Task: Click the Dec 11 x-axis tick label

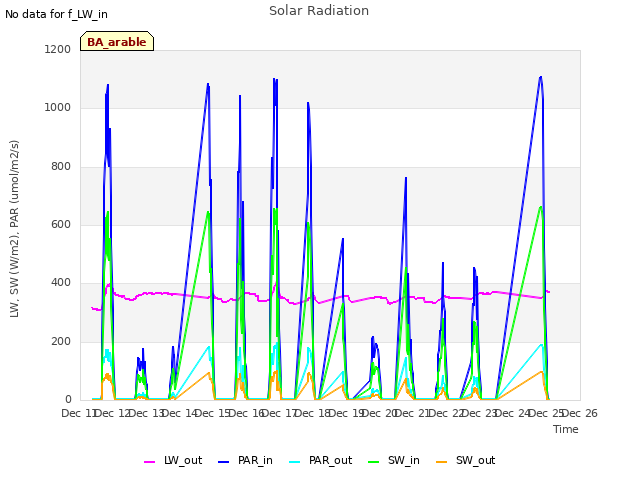Action: click(x=79, y=413)
